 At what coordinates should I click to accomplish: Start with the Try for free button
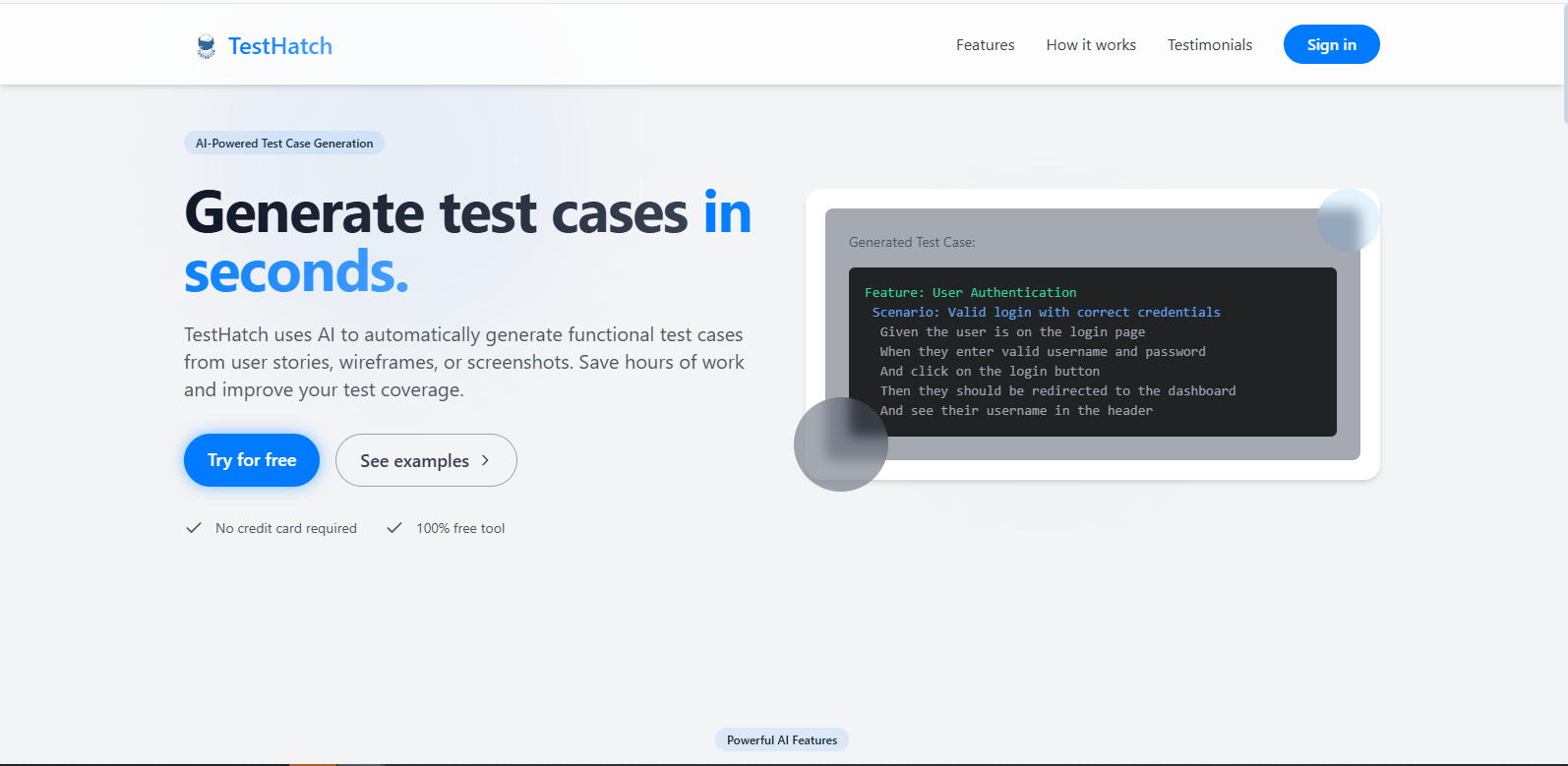pos(252,460)
